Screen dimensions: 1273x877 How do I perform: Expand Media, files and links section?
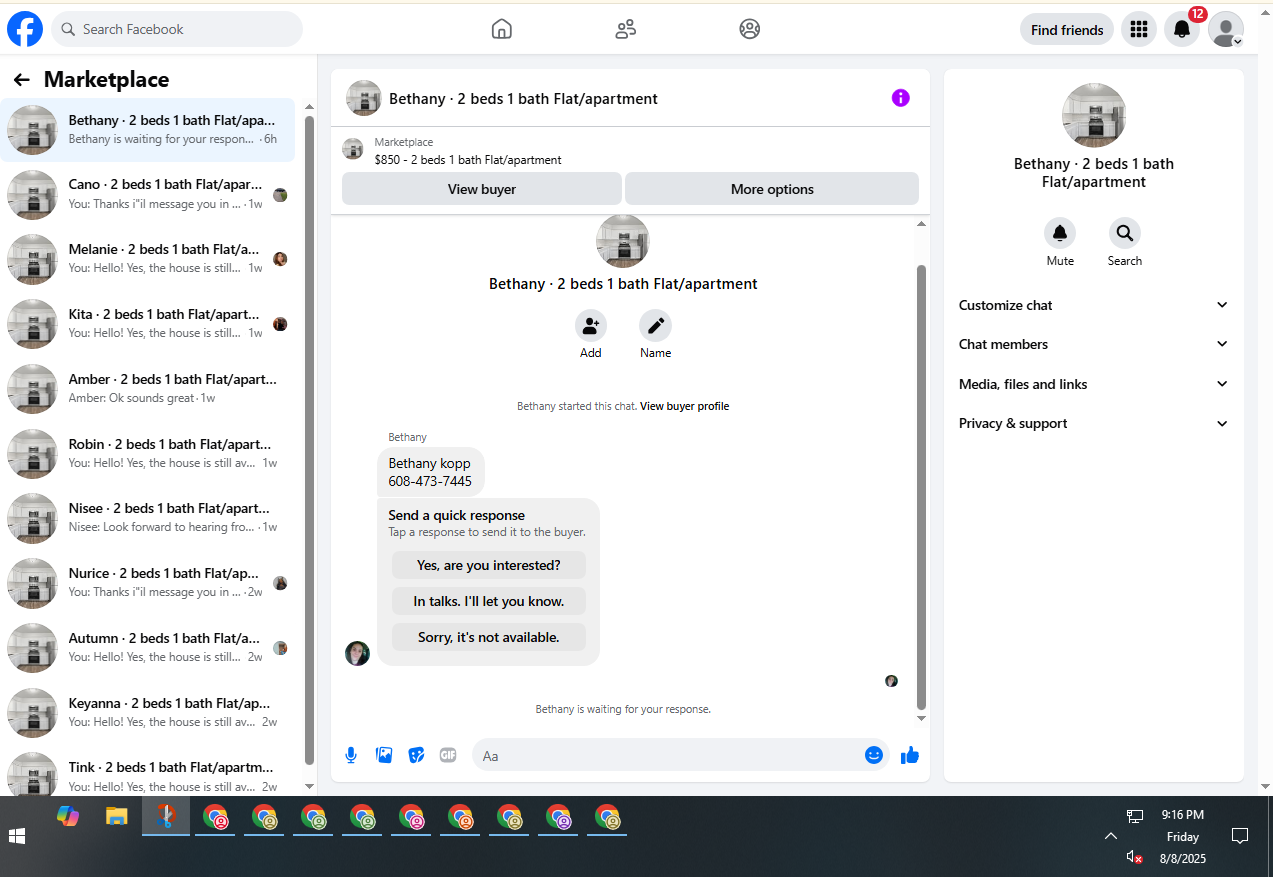point(1094,384)
